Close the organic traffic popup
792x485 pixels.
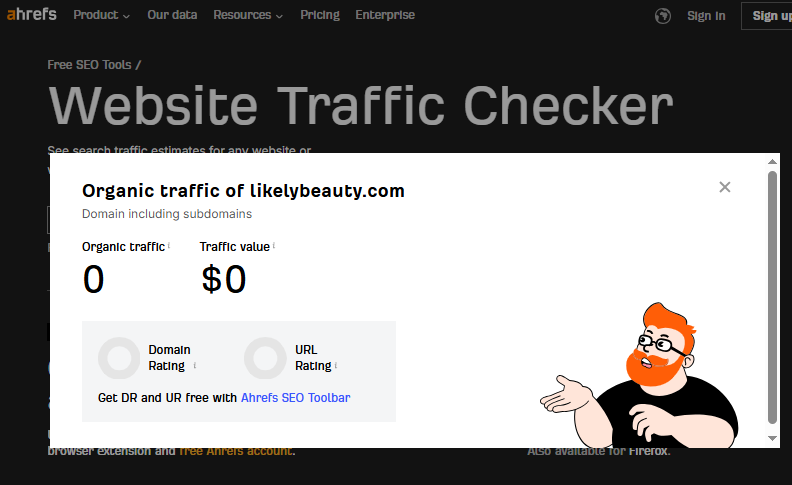tap(725, 187)
